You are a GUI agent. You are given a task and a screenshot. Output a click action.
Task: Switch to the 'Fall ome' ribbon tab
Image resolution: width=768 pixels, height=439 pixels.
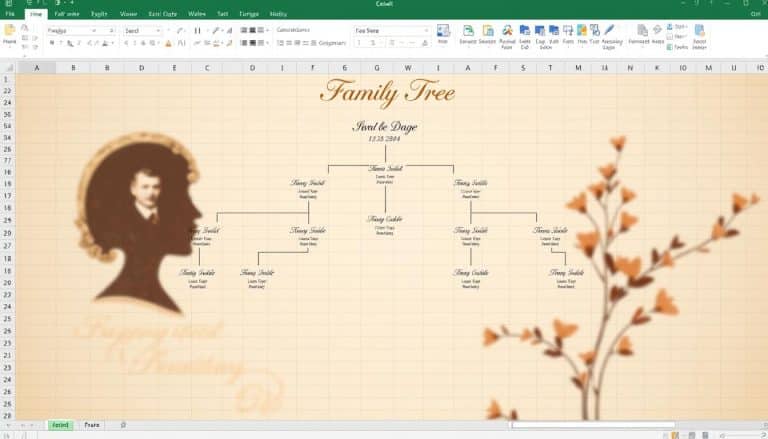67,14
